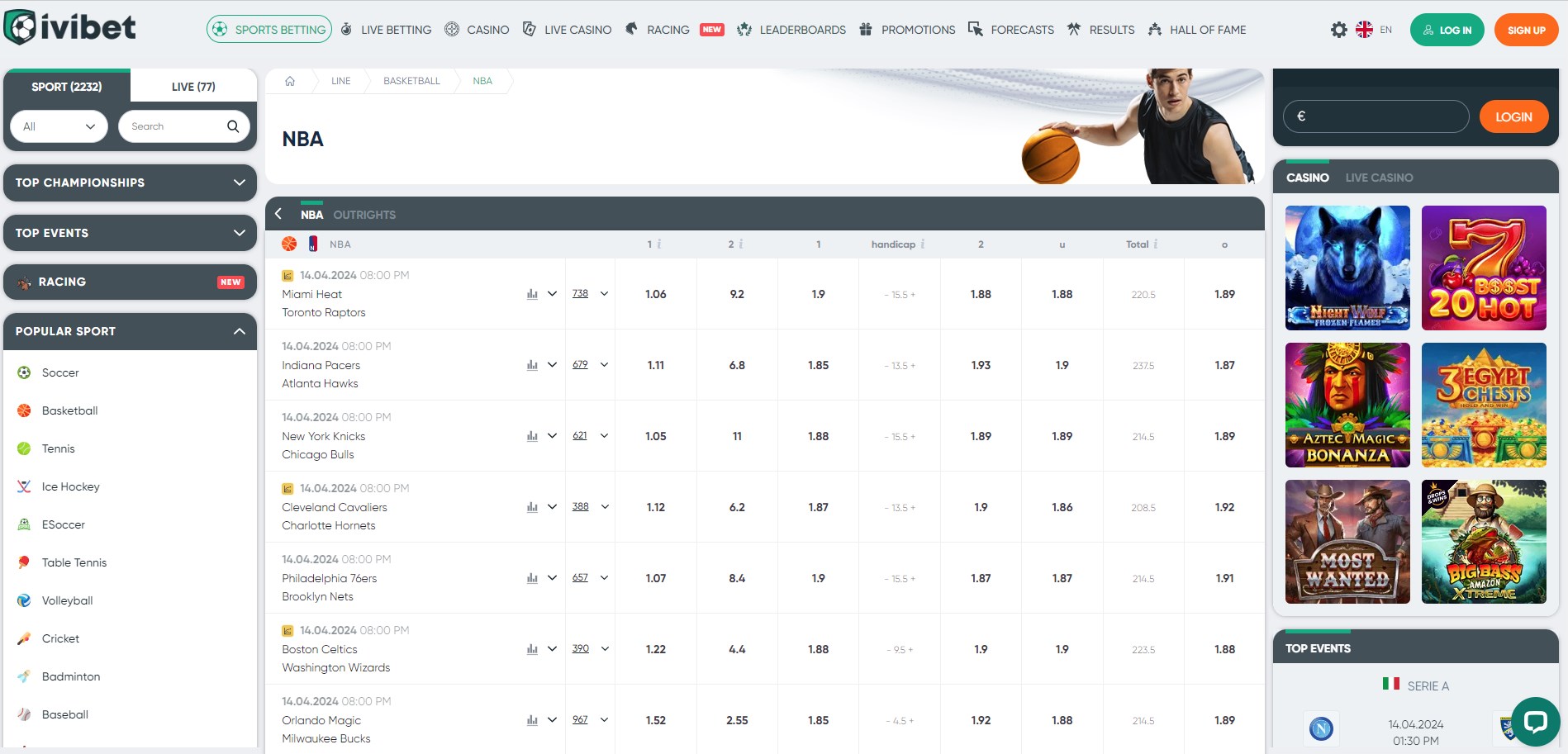Bet on Atlanta Hawks win at 6.8
The width and height of the screenshot is (1568, 754).
click(x=737, y=365)
